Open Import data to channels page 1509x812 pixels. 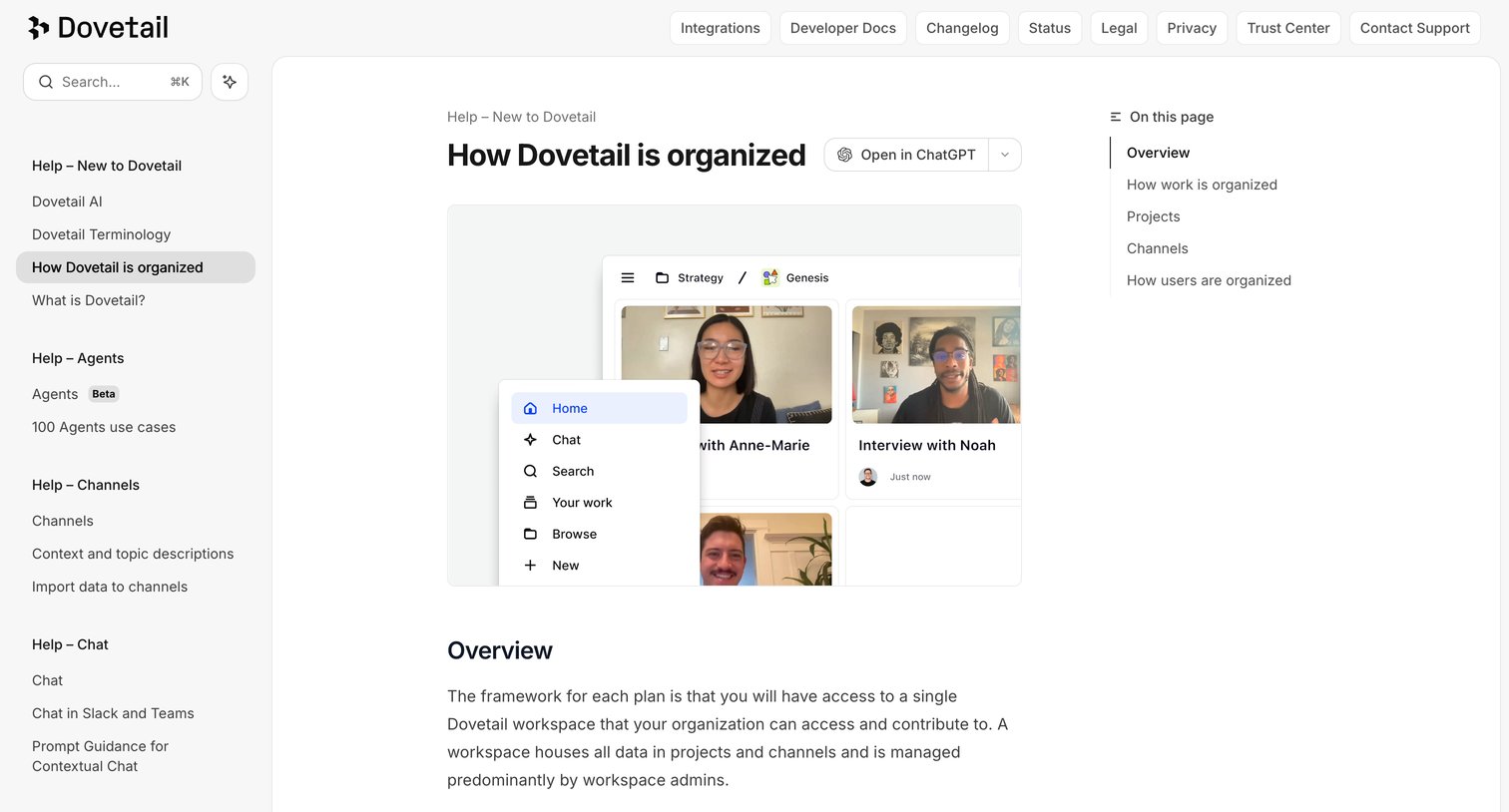[110, 587]
